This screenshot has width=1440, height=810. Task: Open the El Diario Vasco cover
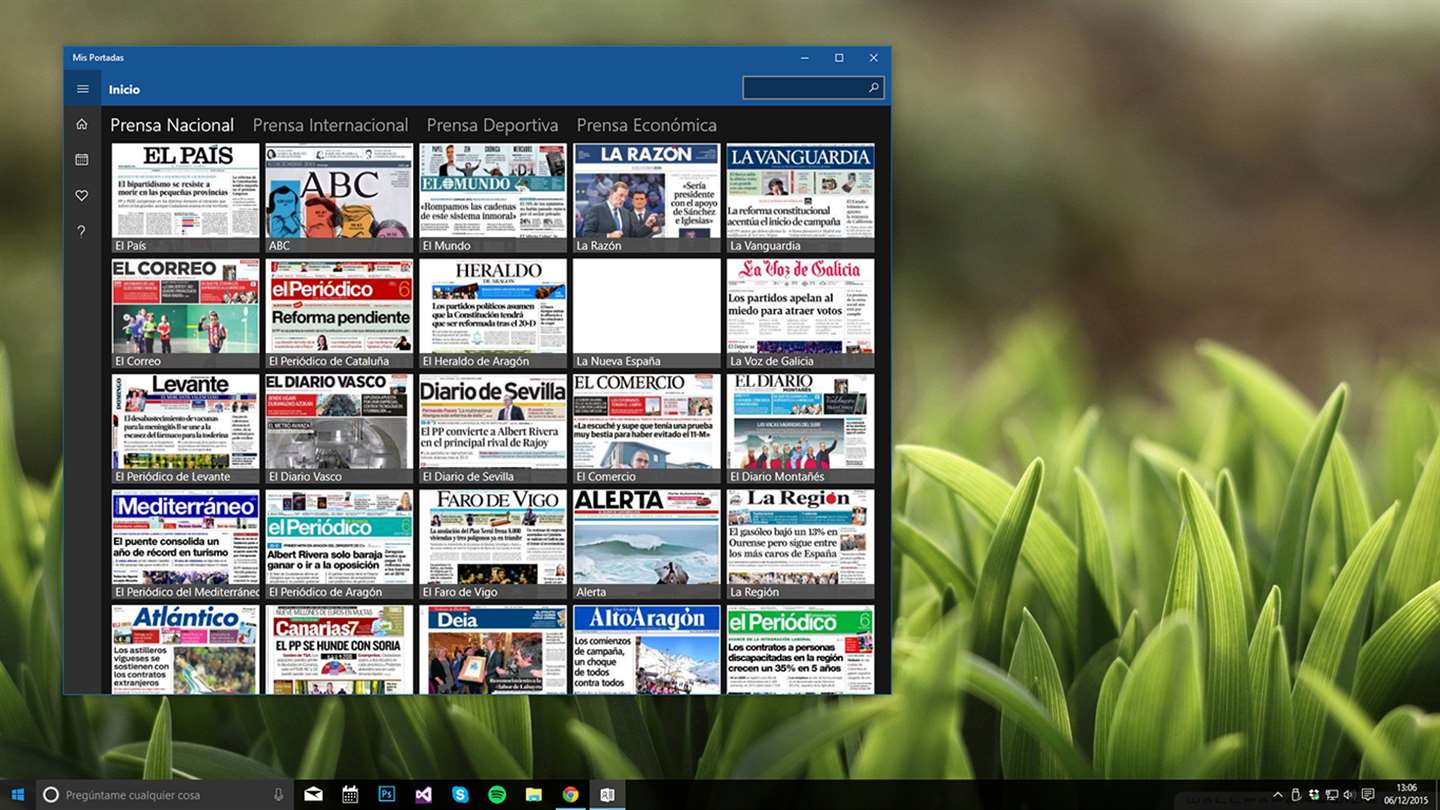[x=339, y=429]
